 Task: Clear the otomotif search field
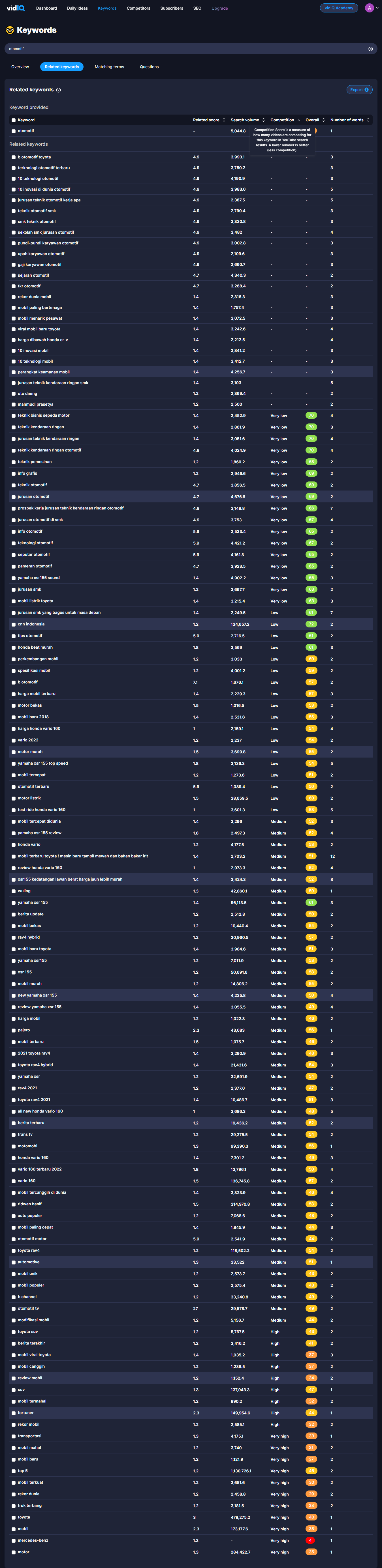point(370,49)
